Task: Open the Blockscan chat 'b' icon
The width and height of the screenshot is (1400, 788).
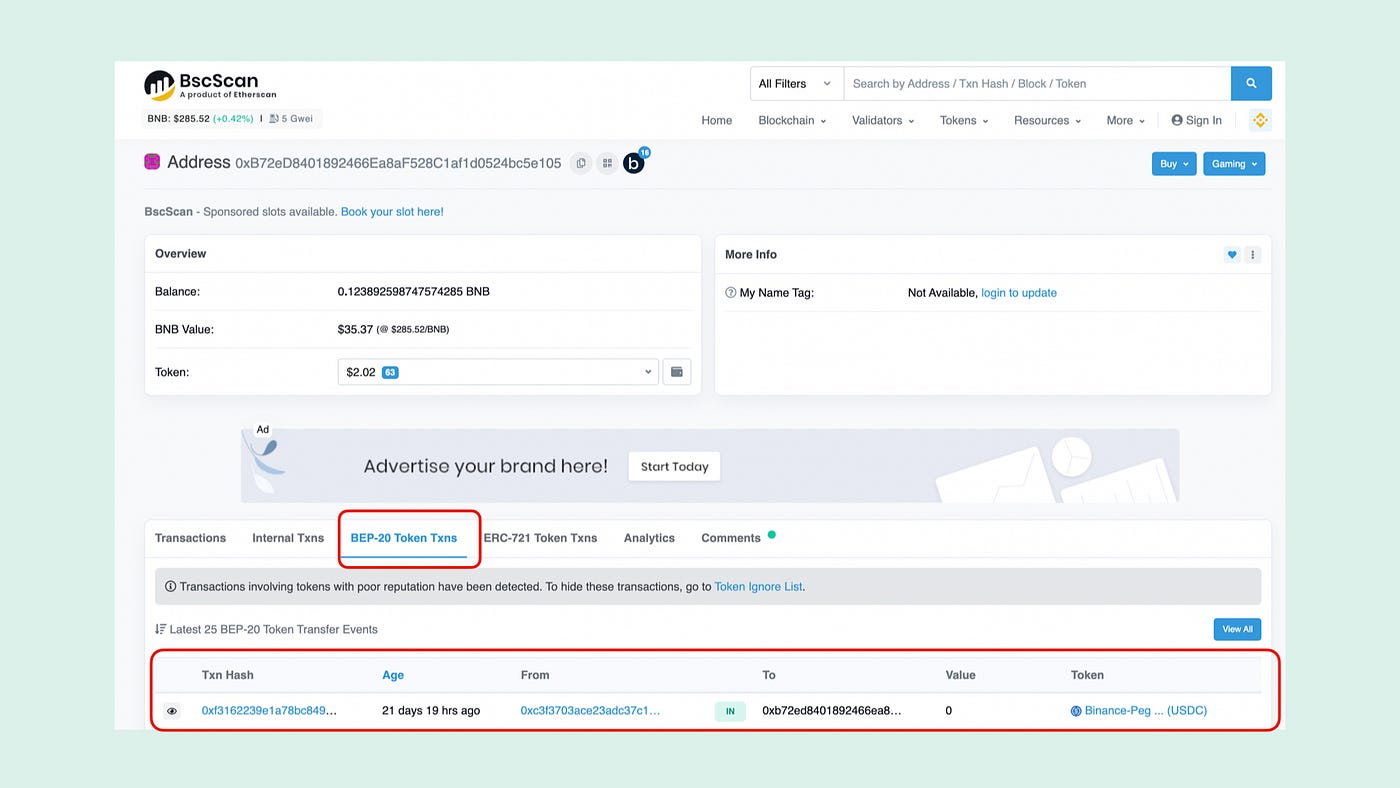Action: pos(634,163)
